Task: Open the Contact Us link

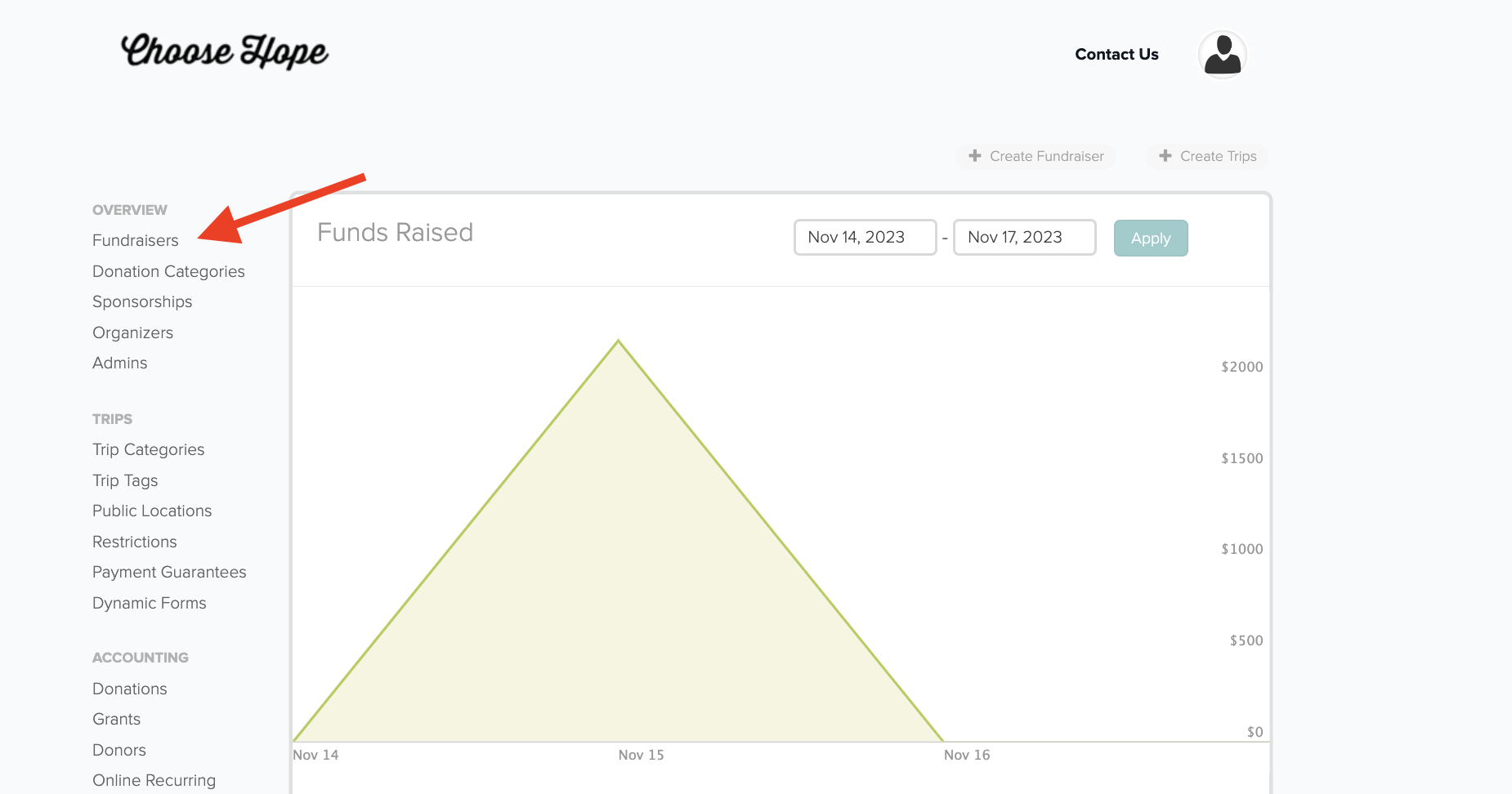Action: pos(1116,55)
